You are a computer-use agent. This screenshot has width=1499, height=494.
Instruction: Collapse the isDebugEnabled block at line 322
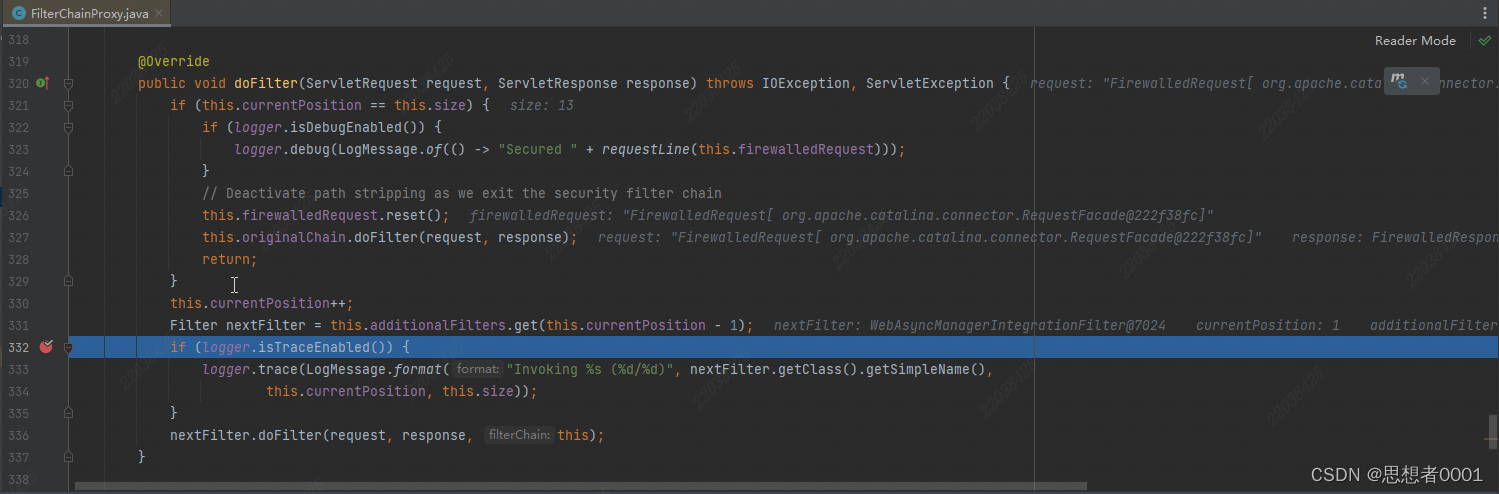[x=68, y=127]
